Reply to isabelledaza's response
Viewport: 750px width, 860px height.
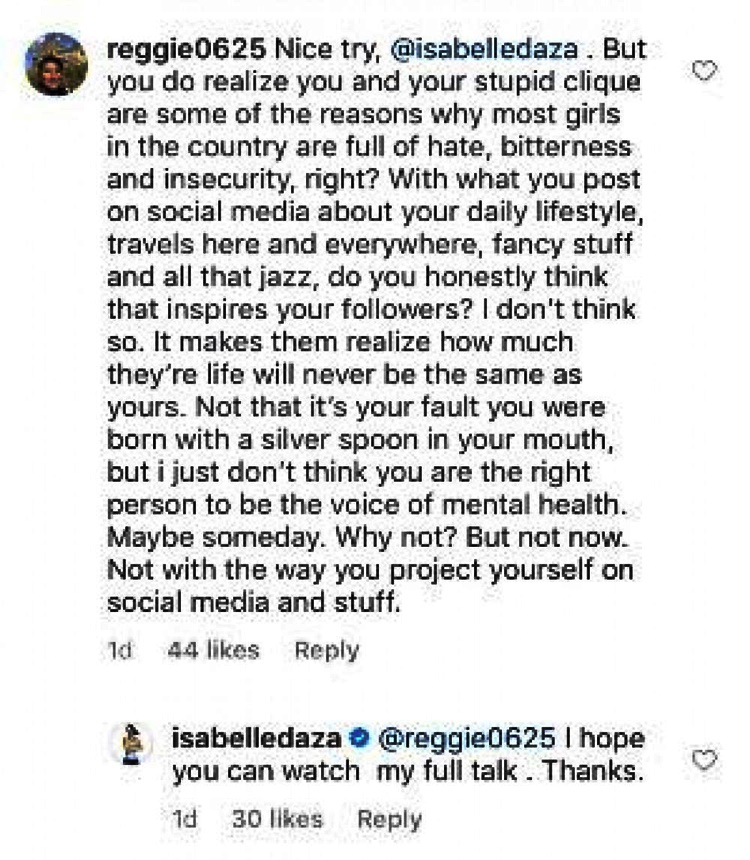389,819
